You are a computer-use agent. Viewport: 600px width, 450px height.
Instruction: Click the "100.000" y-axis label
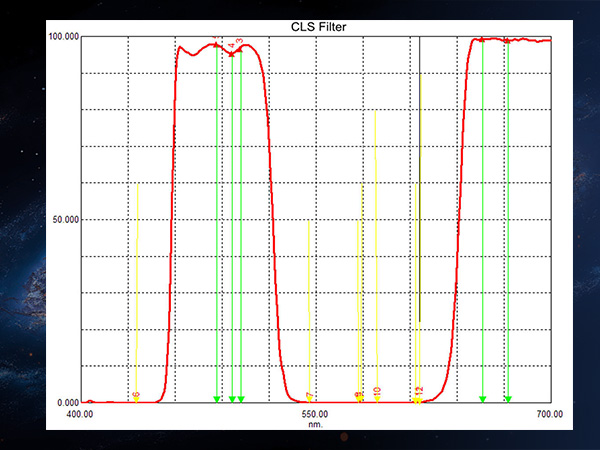[64, 37]
